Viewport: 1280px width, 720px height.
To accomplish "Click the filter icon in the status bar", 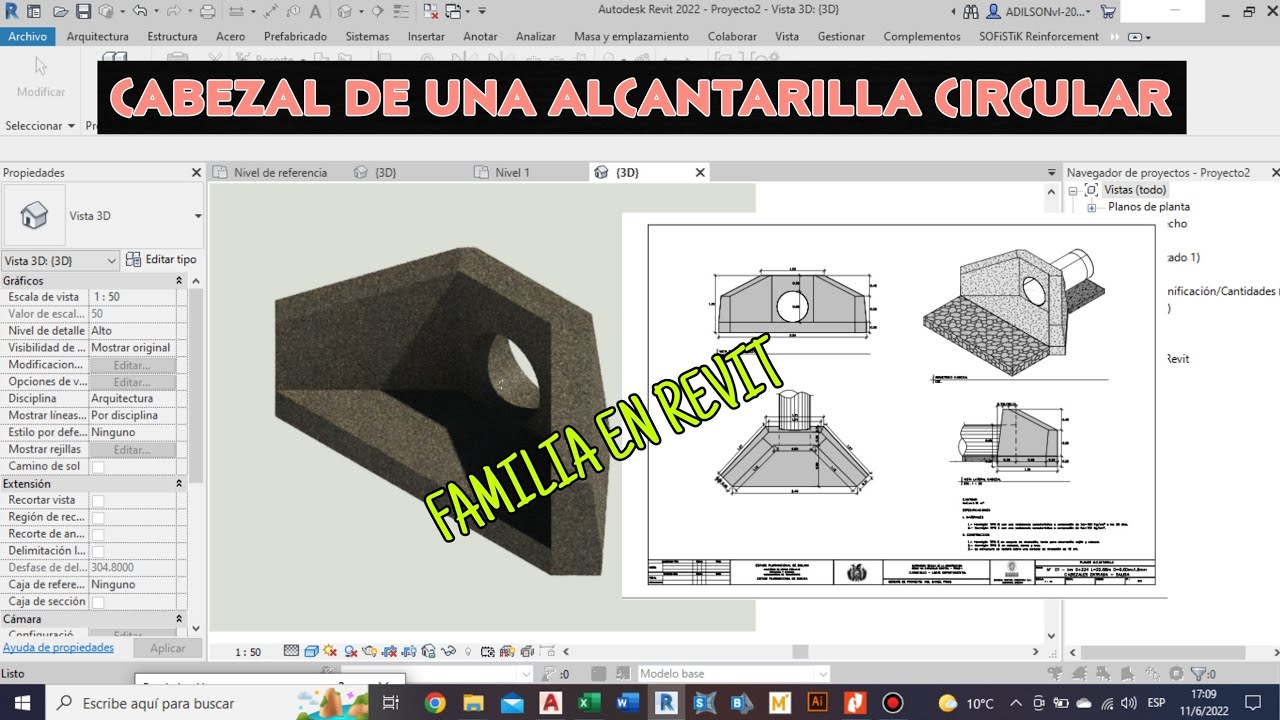I will click(x=1199, y=674).
